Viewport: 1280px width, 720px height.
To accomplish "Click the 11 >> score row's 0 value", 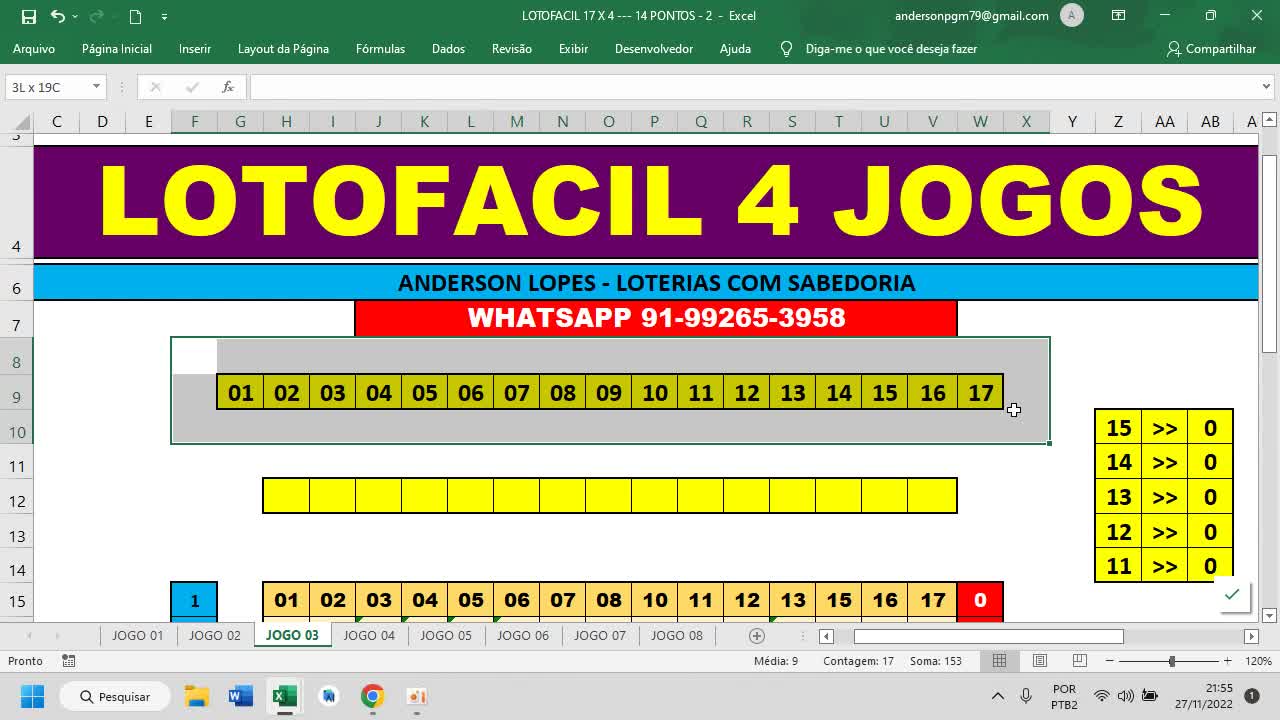I will tap(1210, 565).
